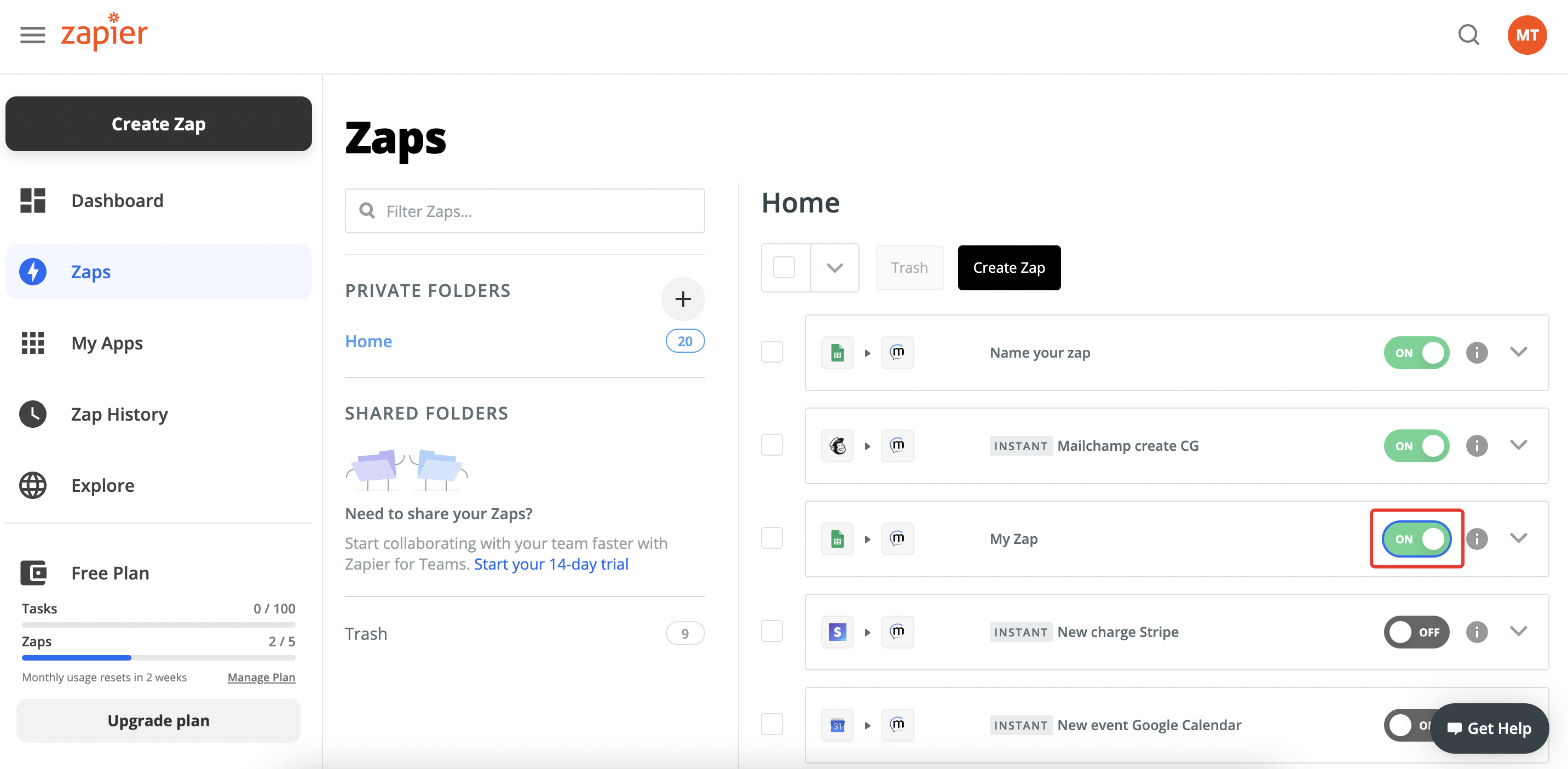The image size is (1568, 769).
Task: Click the Create Zap button
Action: point(158,124)
